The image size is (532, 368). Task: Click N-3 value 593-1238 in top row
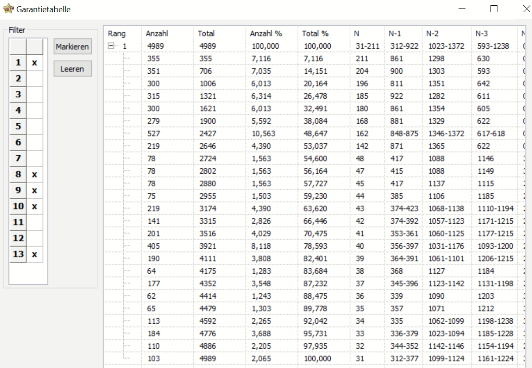click(493, 46)
